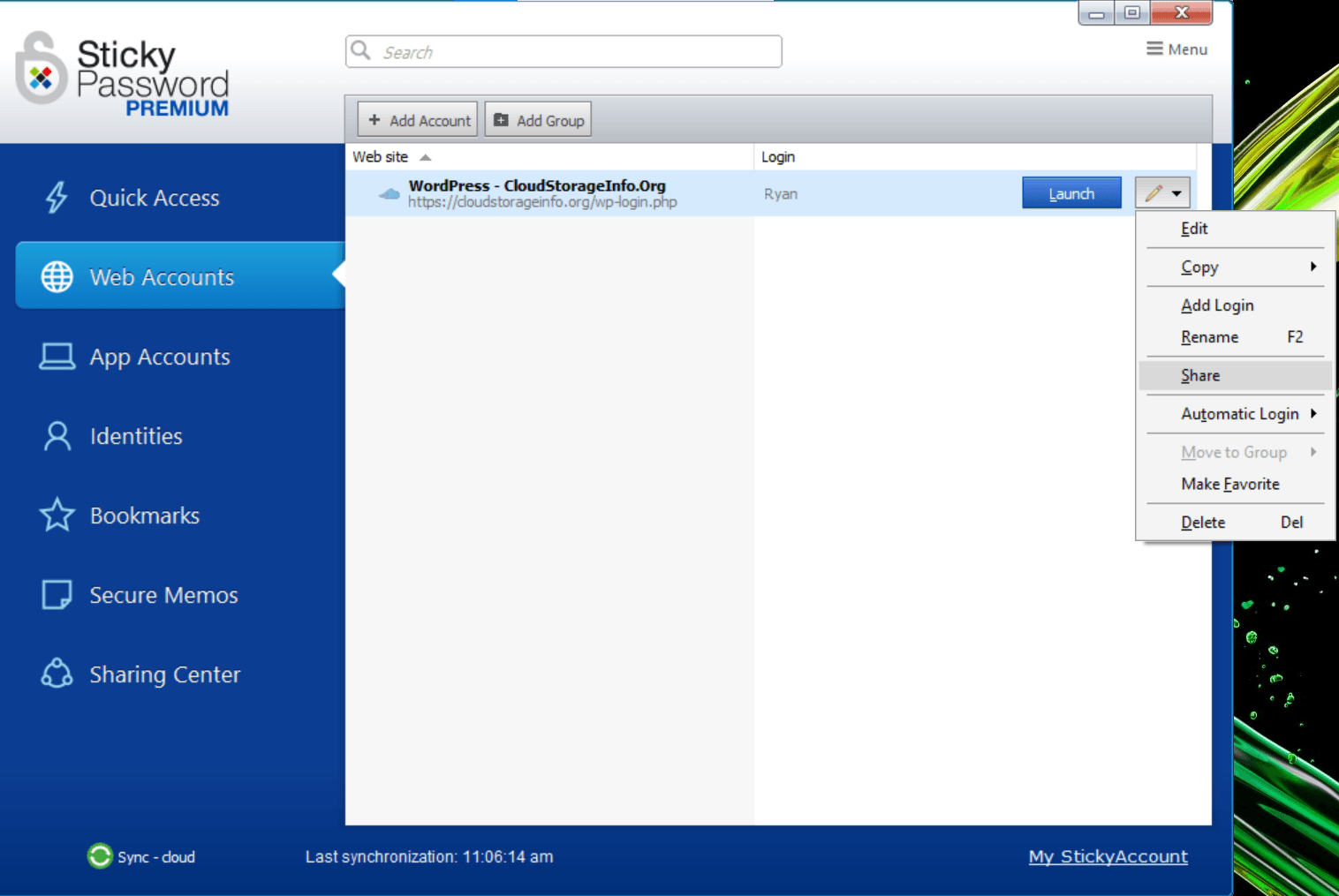The width and height of the screenshot is (1339, 896).
Task: Click the Web Accounts globe icon
Action: pos(57,277)
